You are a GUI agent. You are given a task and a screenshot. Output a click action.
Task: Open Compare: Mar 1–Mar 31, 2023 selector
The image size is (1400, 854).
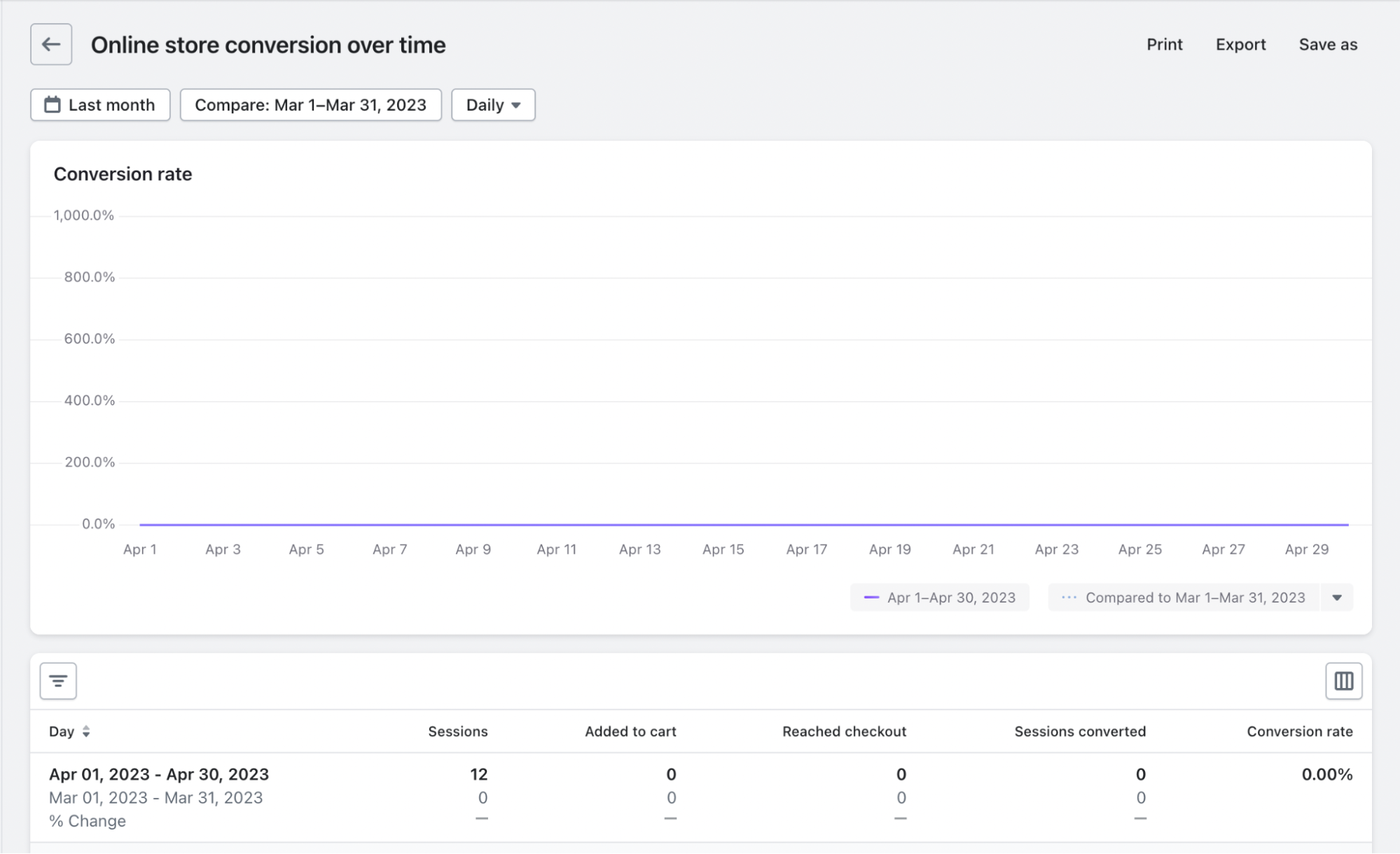click(310, 105)
